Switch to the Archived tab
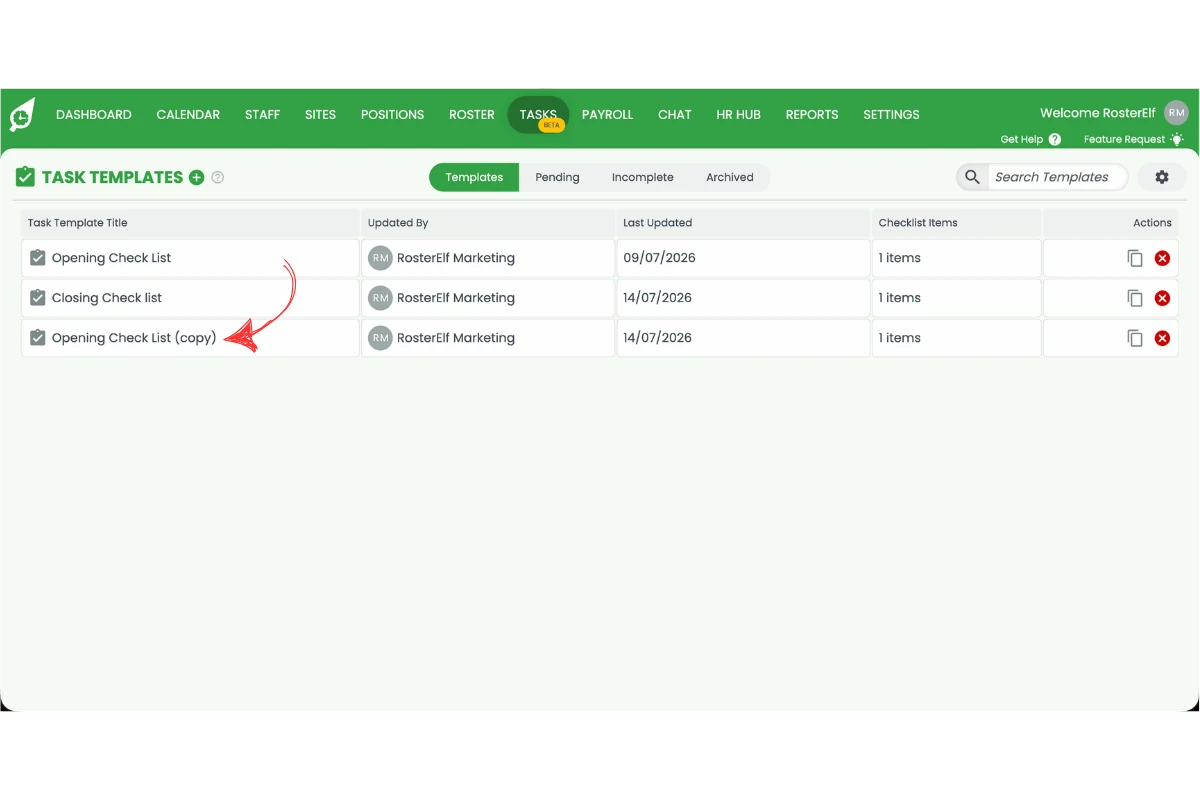 (x=730, y=177)
